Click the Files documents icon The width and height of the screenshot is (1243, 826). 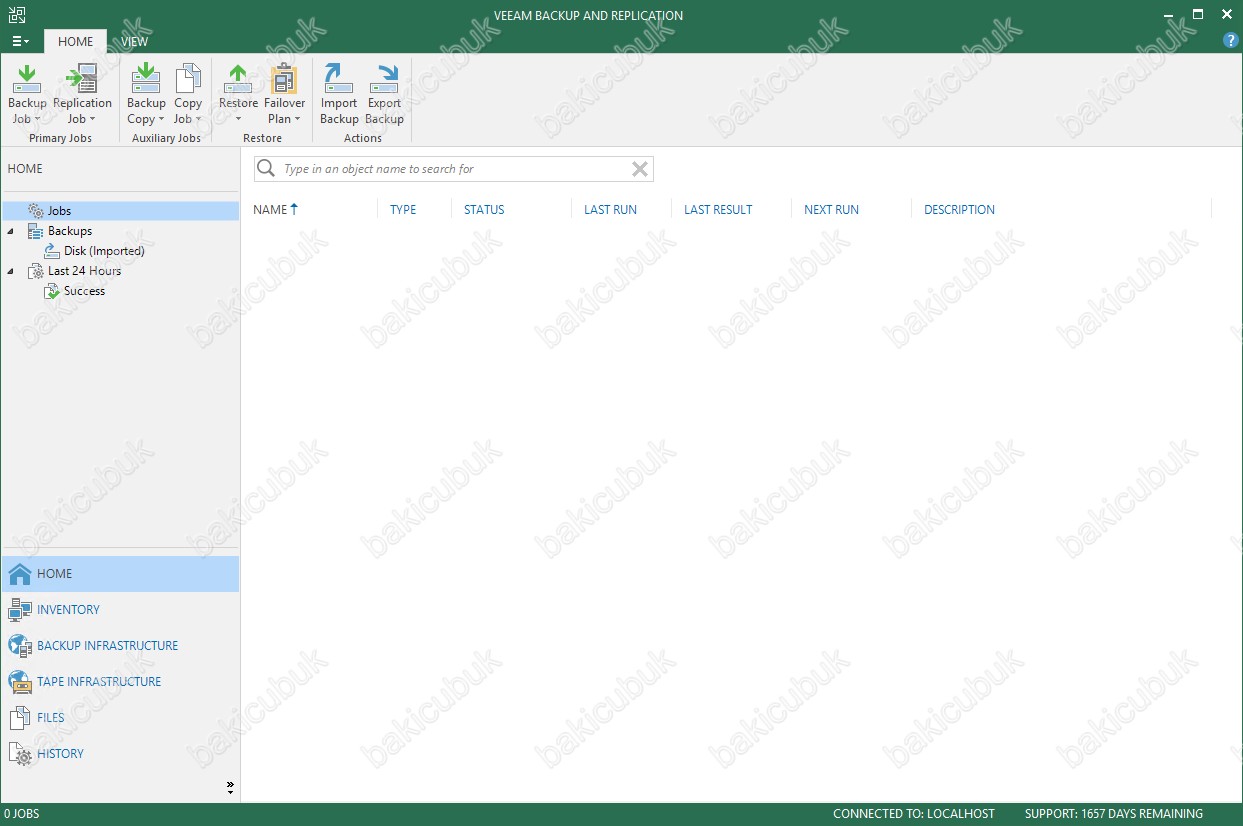pos(20,718)
